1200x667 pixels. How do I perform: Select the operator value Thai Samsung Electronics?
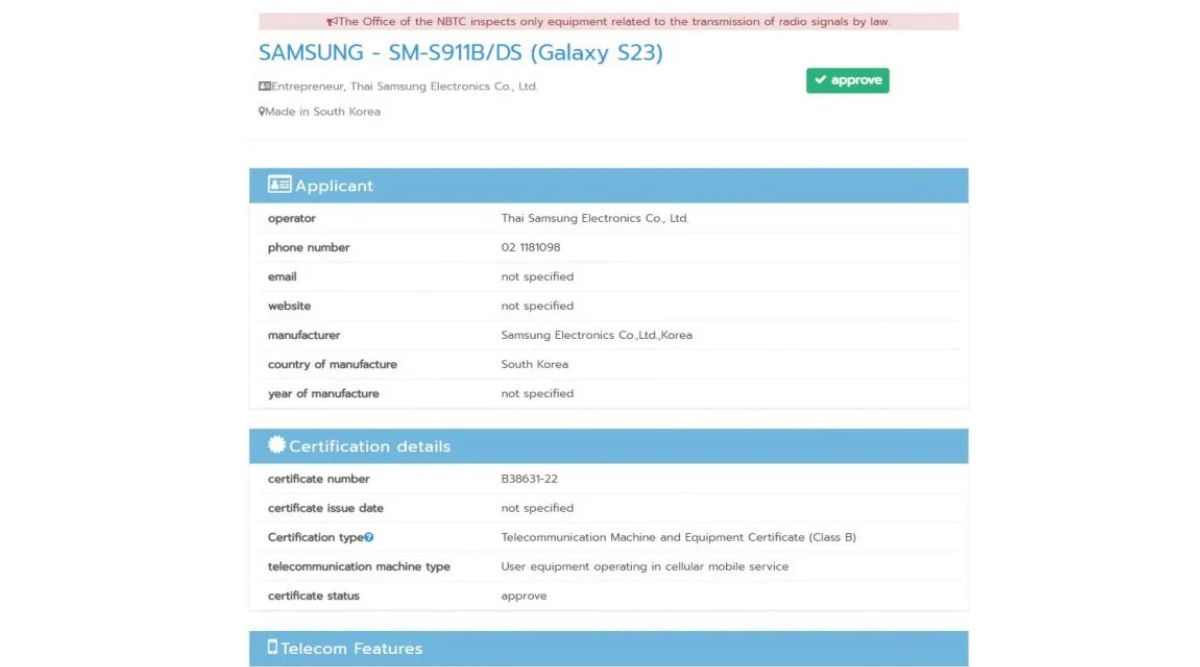(595, 218)
